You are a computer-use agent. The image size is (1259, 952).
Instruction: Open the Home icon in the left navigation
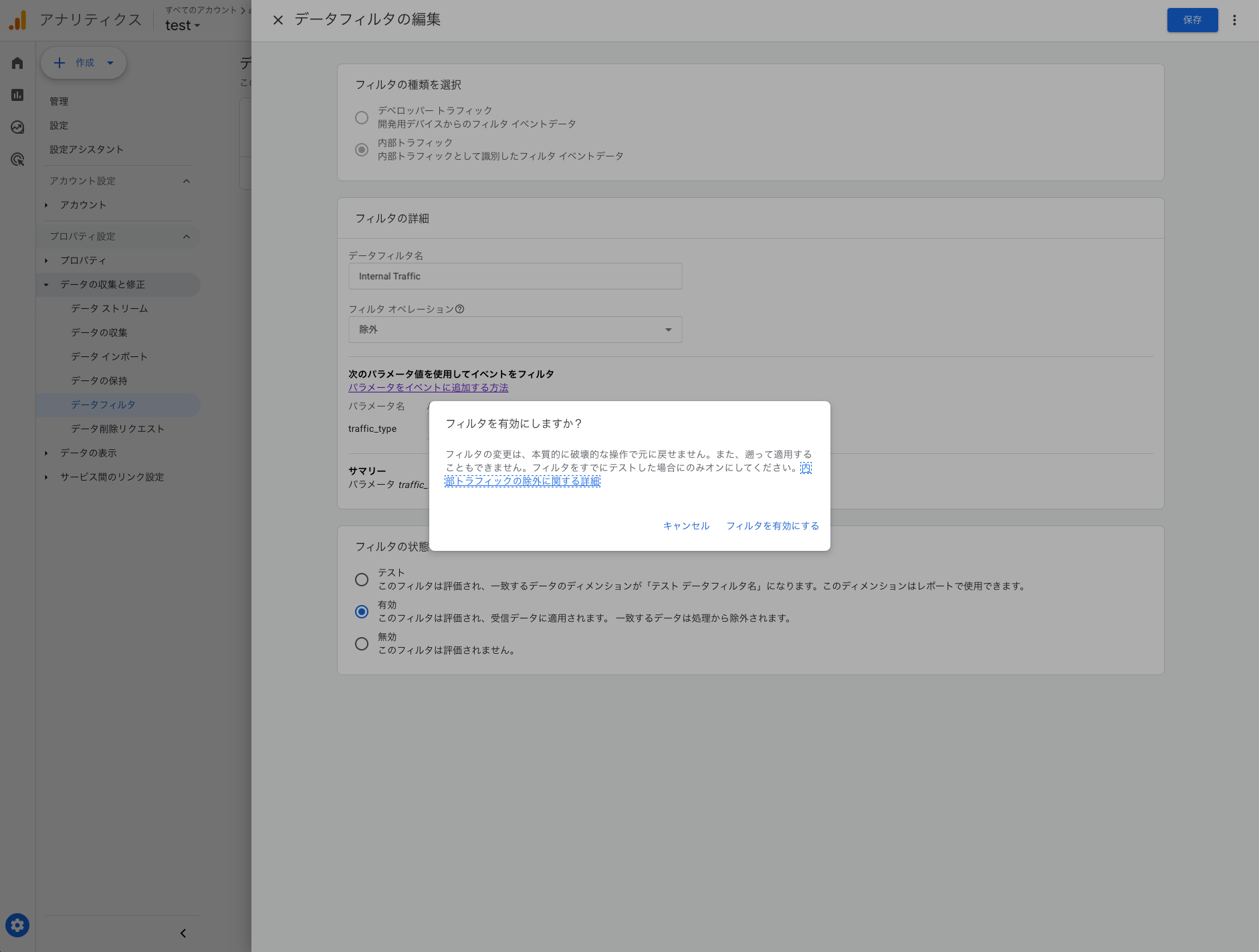17,62
